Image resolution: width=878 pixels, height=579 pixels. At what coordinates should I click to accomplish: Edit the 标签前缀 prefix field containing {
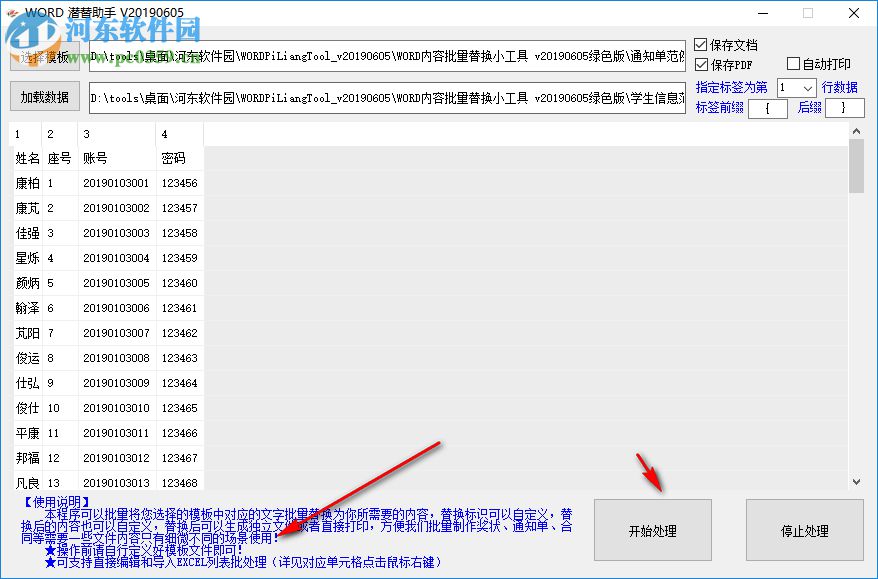tap(769, 108)
